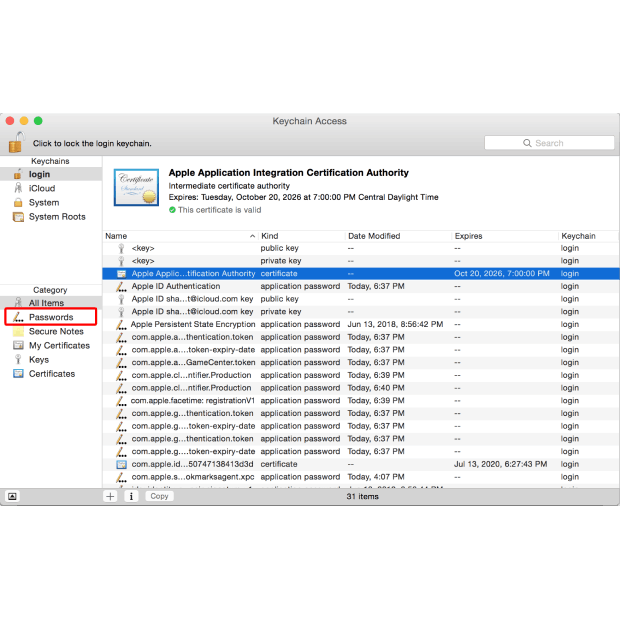Select the <key> private key row
Viewport: 620px width, 620px height.
[361, 261]
